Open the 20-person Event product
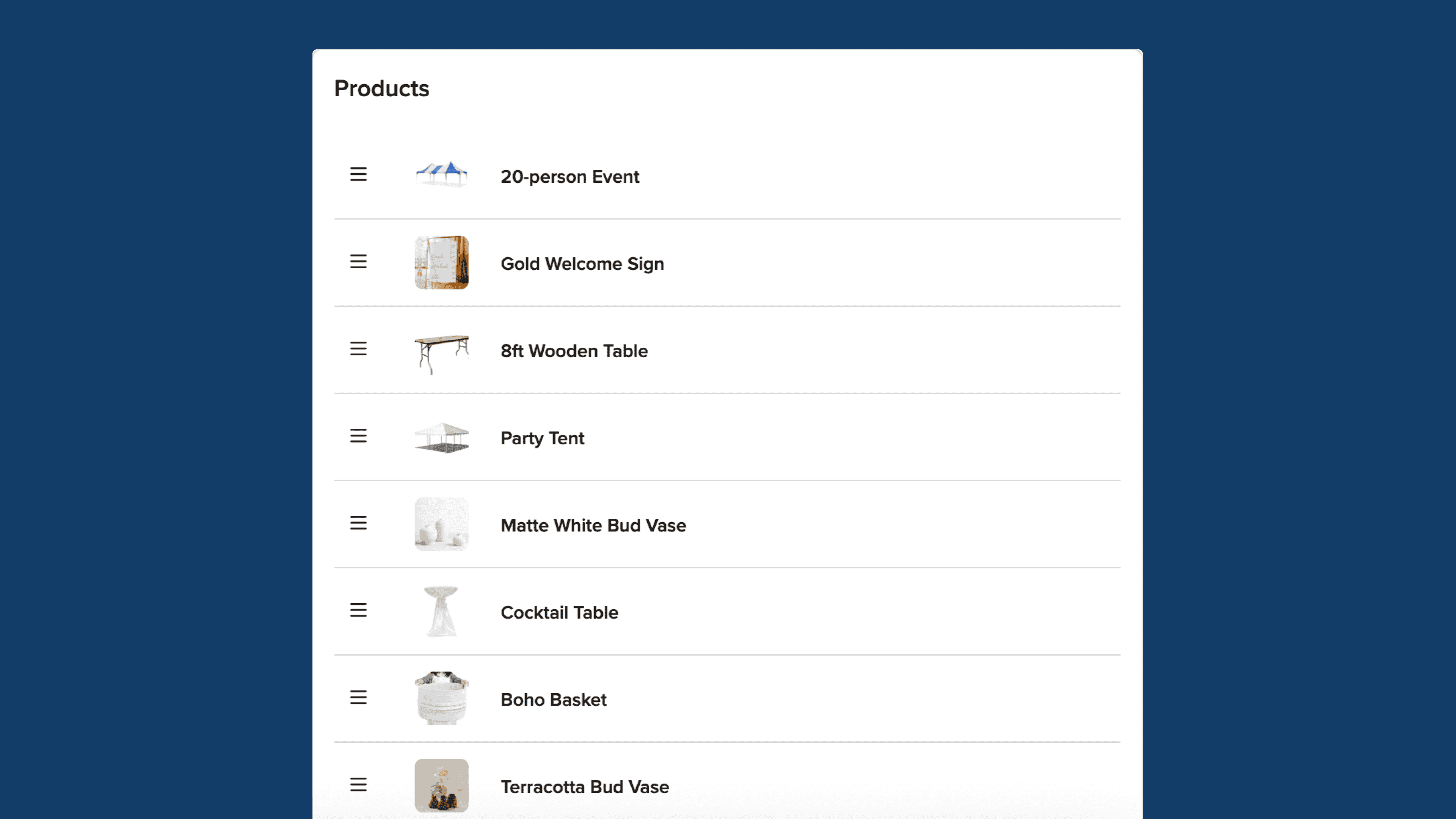This screenshot has width=1456, height=819. point(570,176)
